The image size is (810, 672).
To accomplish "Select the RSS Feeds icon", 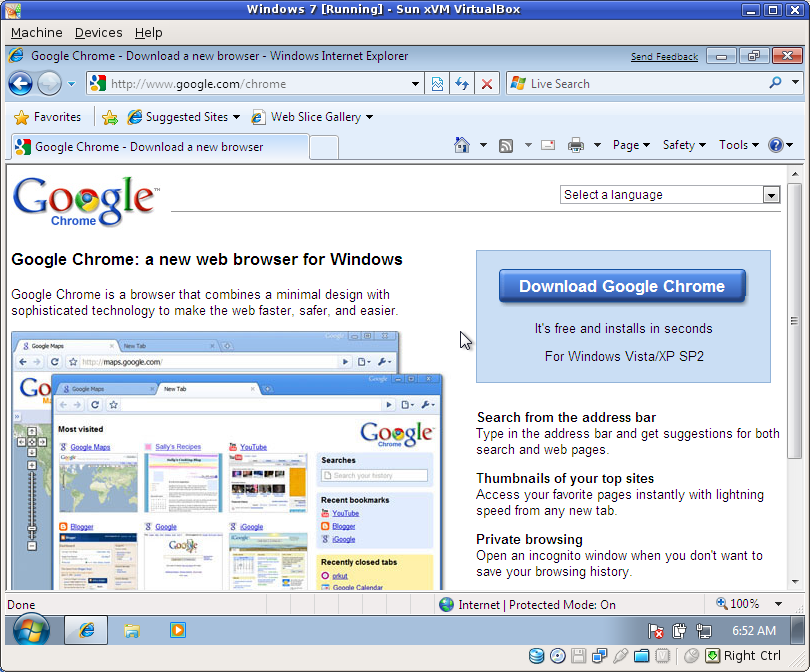I will pyautogui.click(x=505, y=144).
